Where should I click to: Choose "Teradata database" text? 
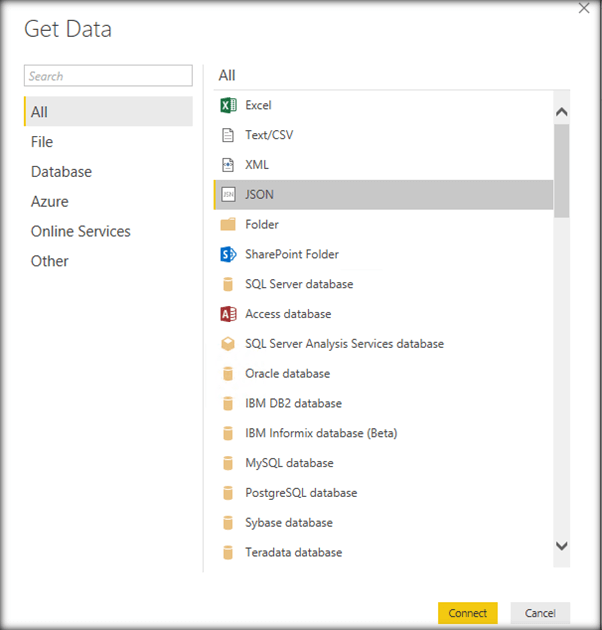click(x=294, y=552)
